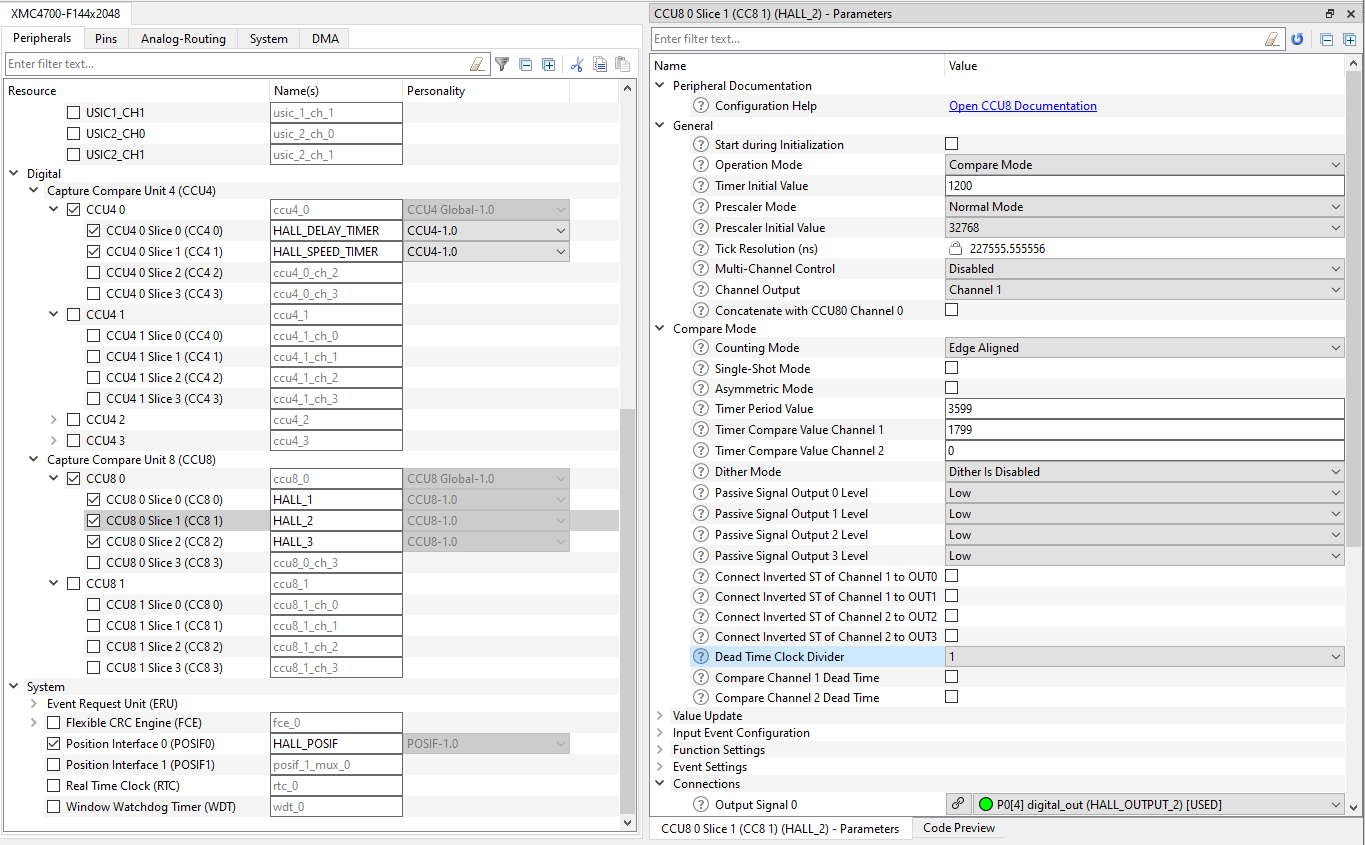
Task: Expand the Input Event Configuration section
Action: 660,733
